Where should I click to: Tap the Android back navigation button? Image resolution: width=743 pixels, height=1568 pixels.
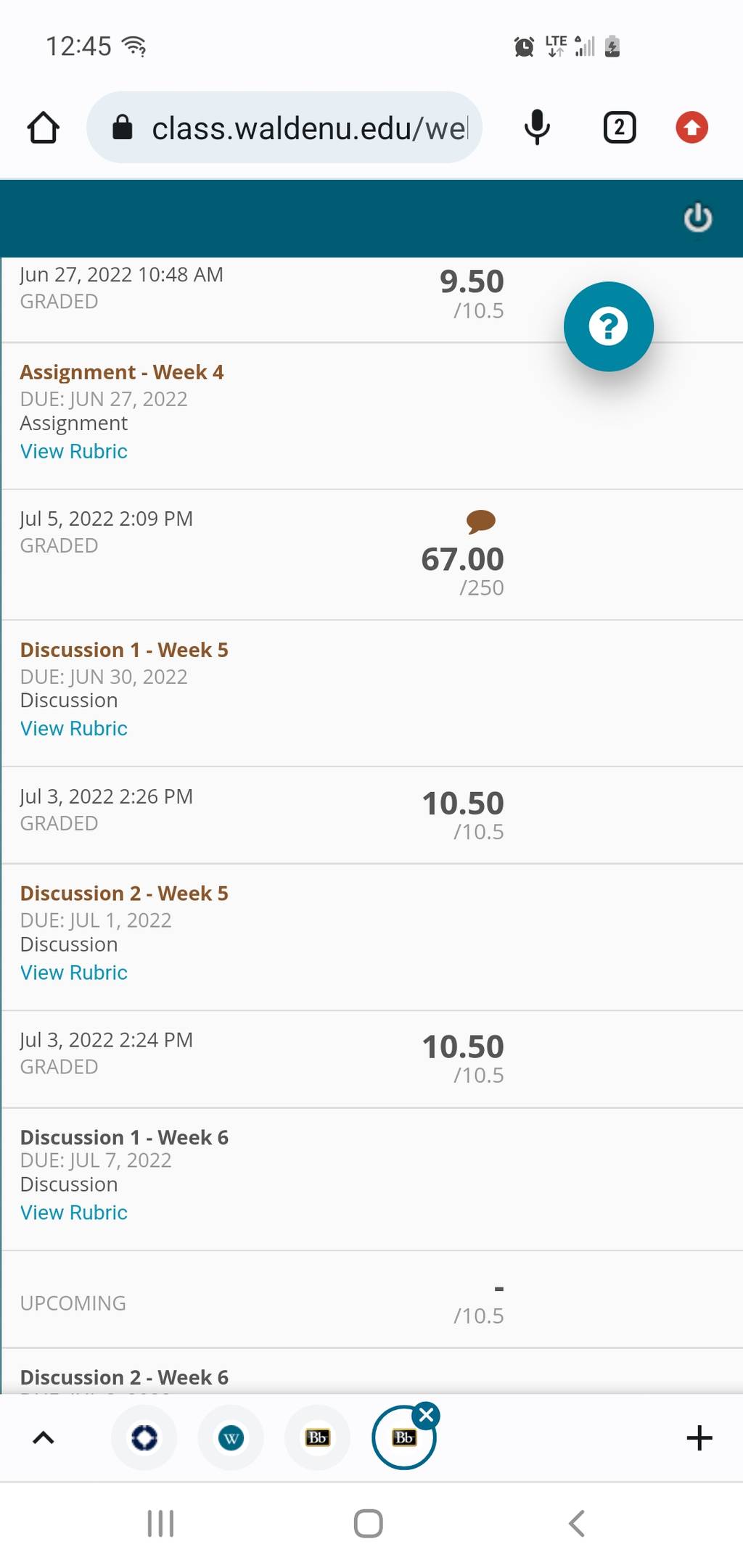pos(577,1523)
